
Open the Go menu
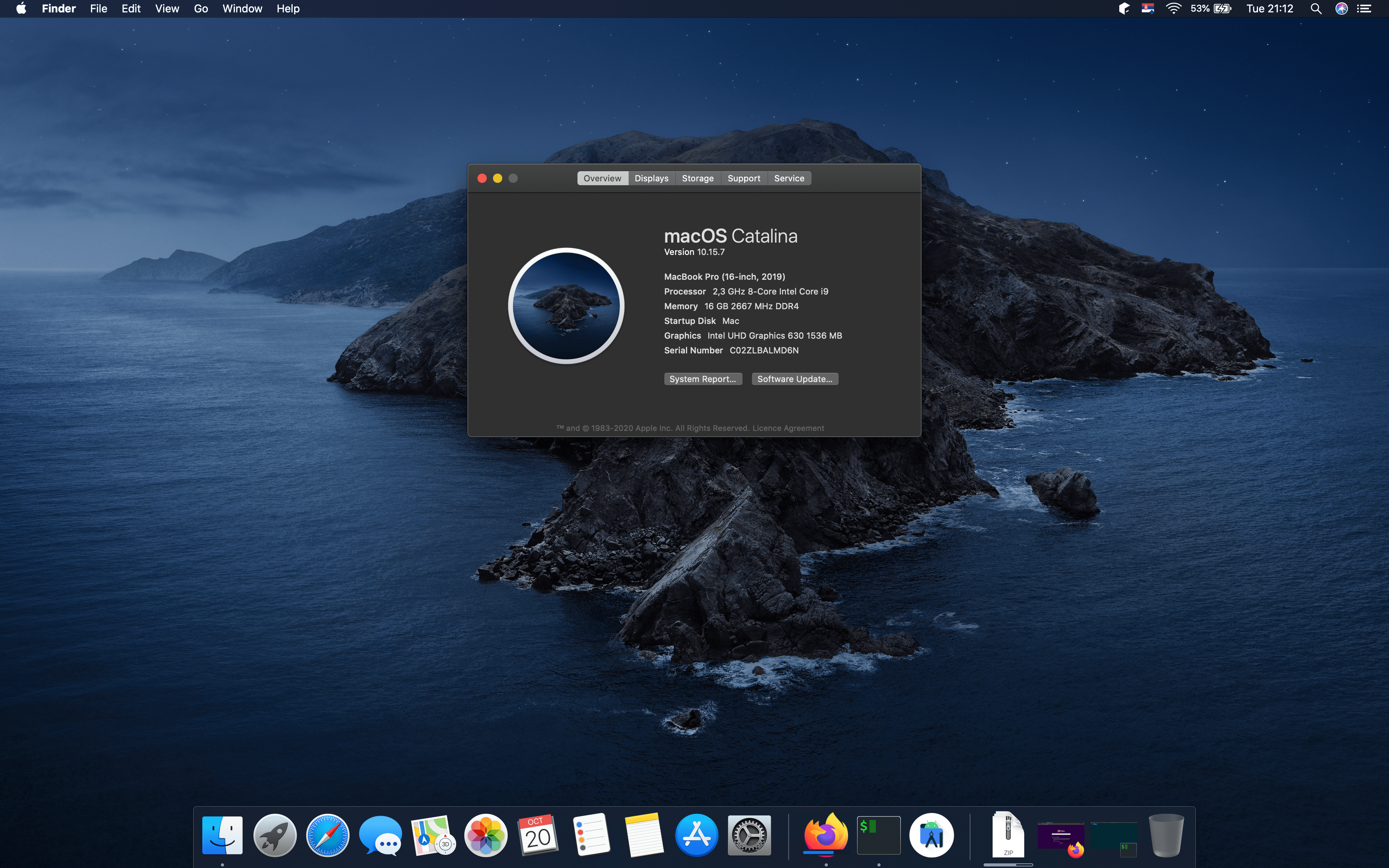(201, 9)
